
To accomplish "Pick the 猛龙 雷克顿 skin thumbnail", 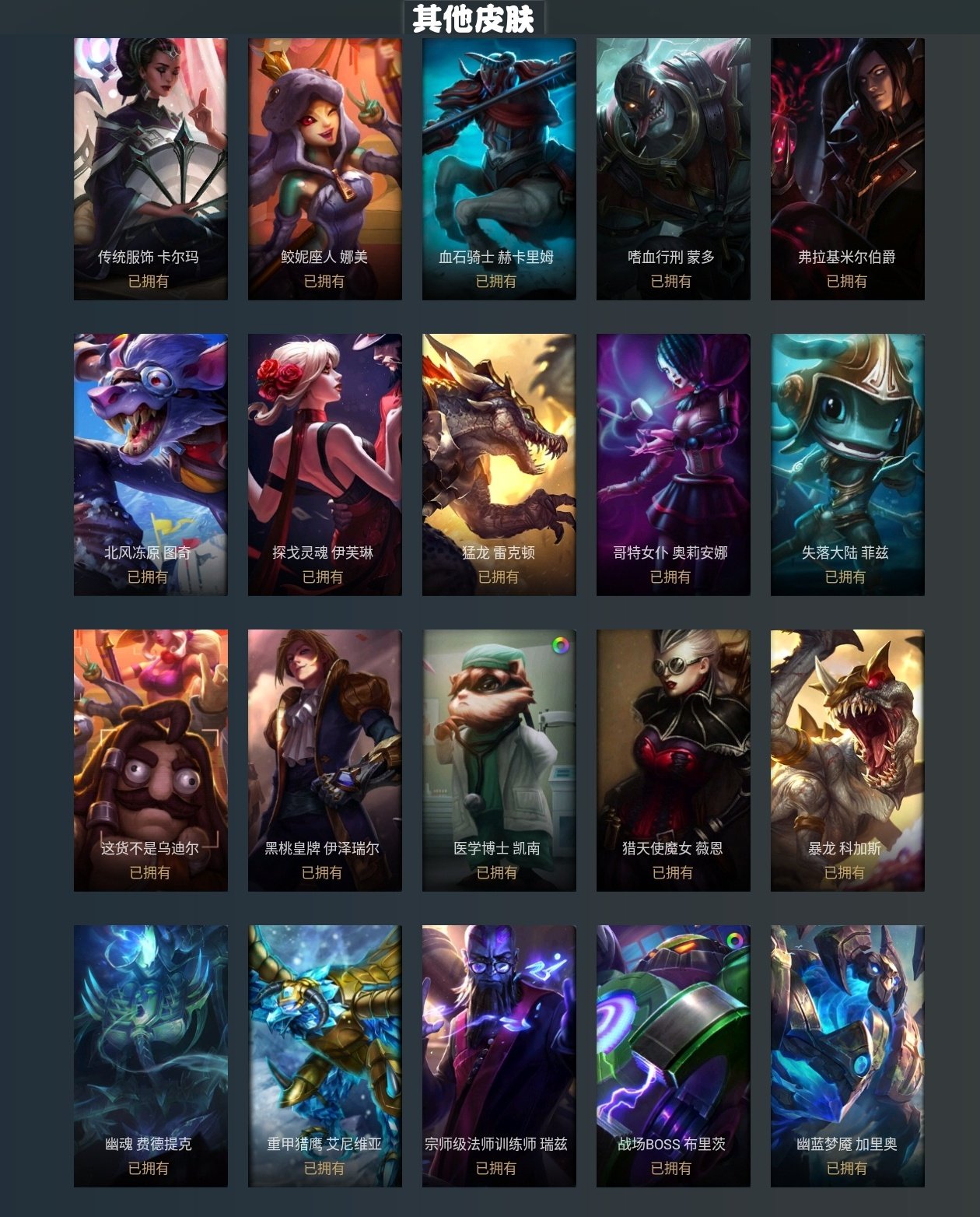I will point(499,465).
